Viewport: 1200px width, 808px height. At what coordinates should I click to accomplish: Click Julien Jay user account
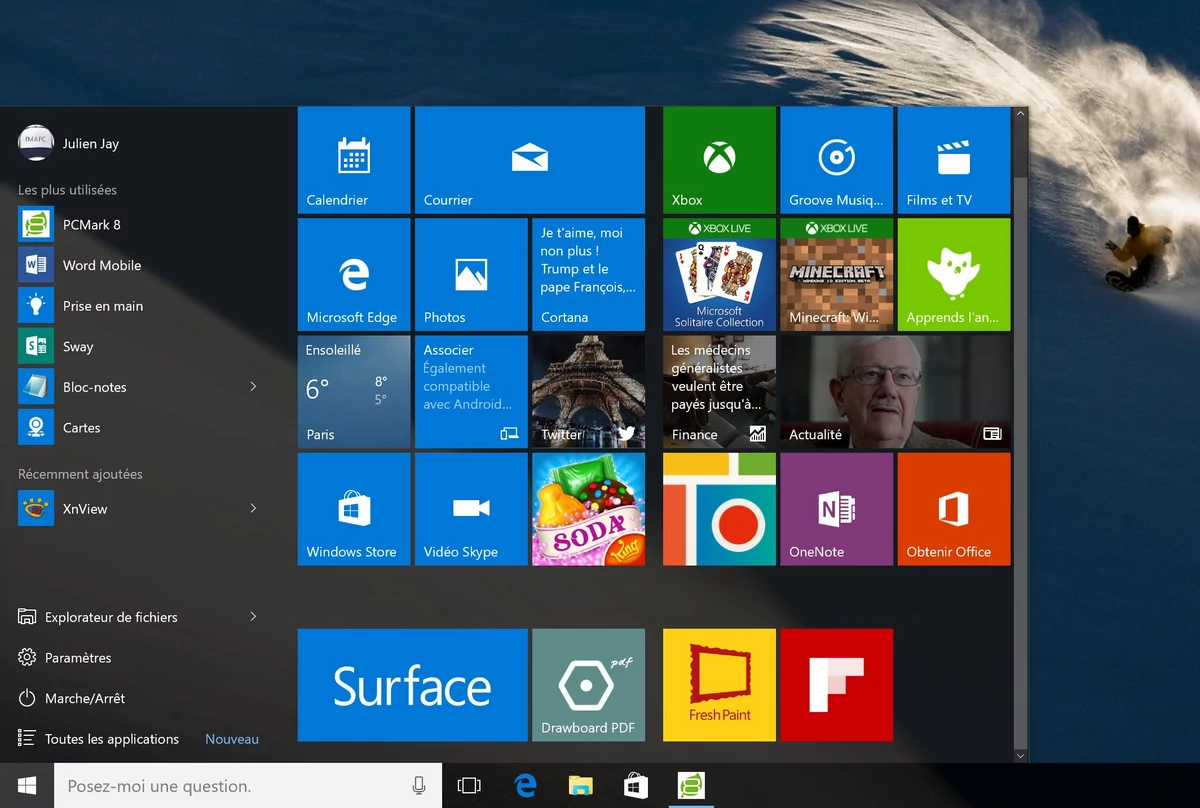pos(69,143)
